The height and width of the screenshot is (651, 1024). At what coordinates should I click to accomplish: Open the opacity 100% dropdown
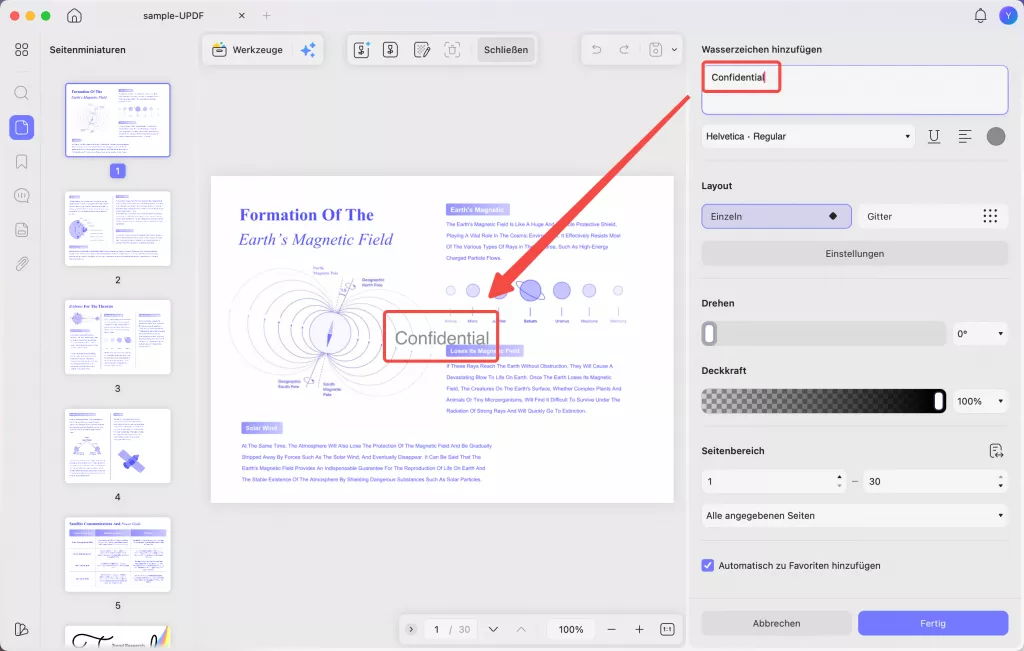(x=980, y=402)
